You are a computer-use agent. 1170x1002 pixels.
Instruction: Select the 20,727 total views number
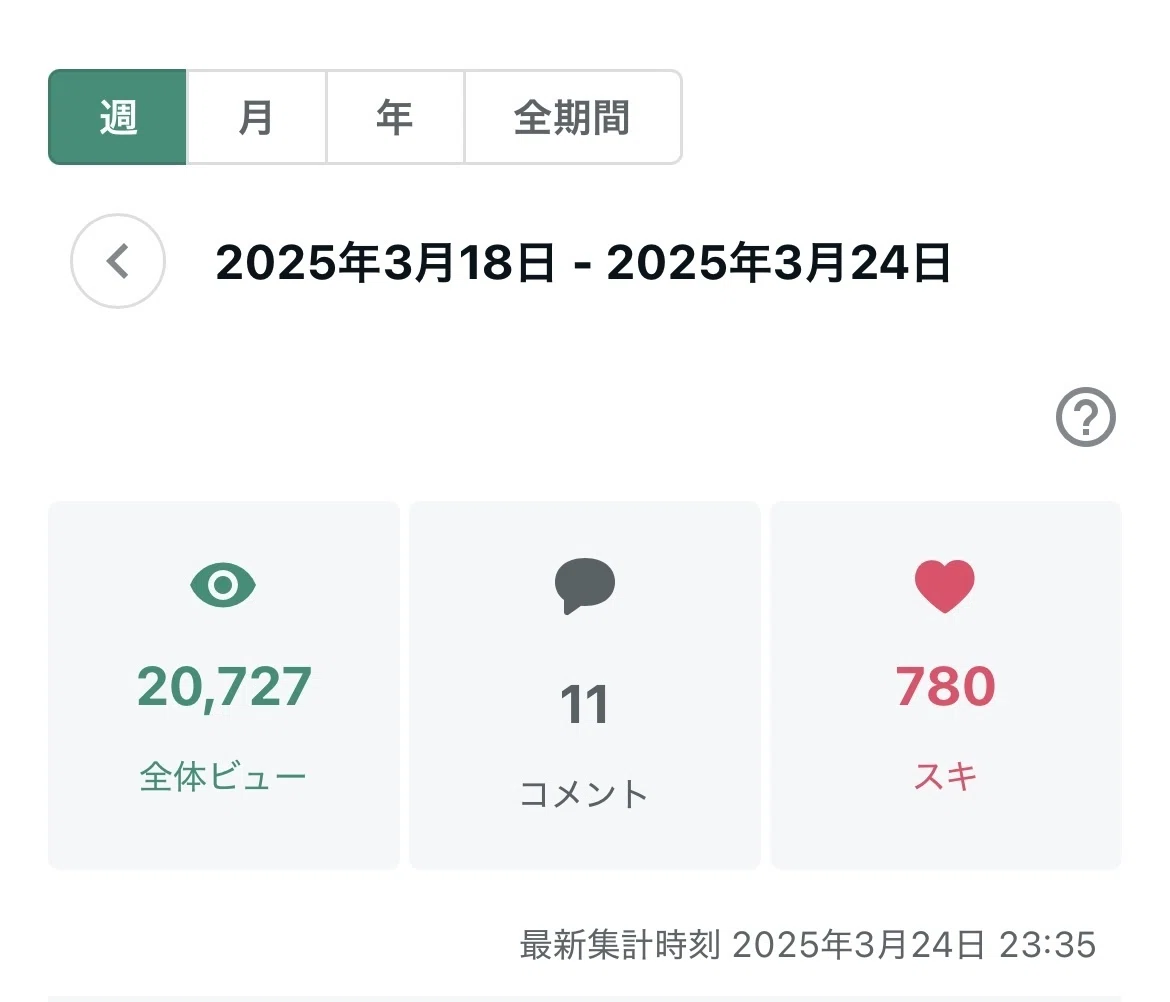coord(224,687)
